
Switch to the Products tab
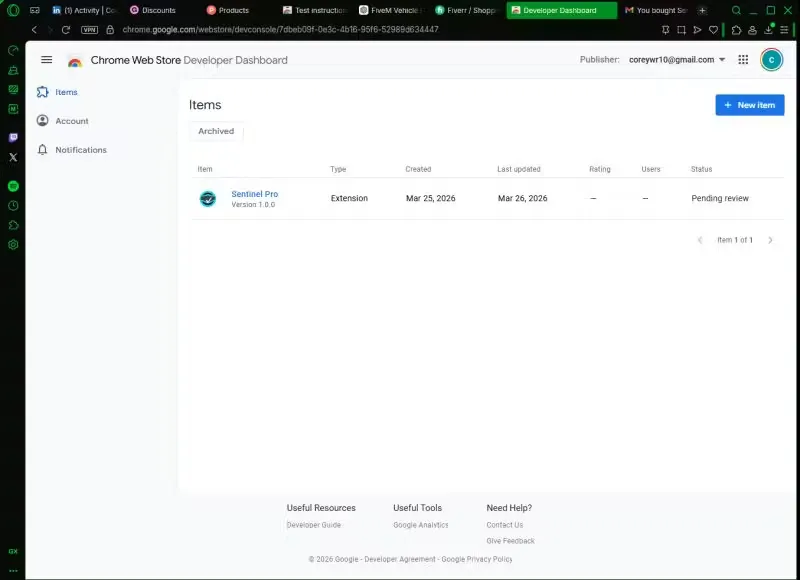(234, 10)
